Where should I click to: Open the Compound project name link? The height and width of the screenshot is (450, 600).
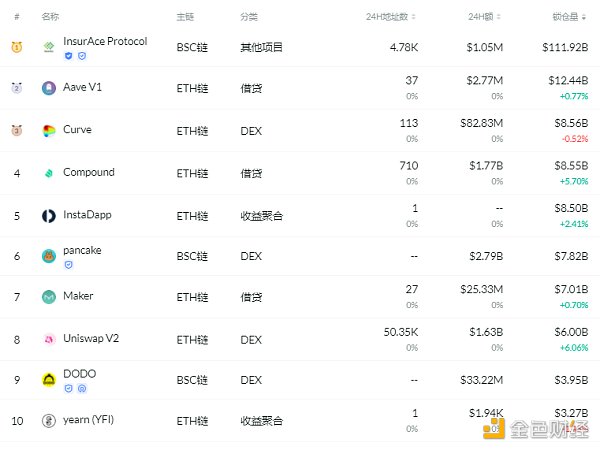[89, 172]
